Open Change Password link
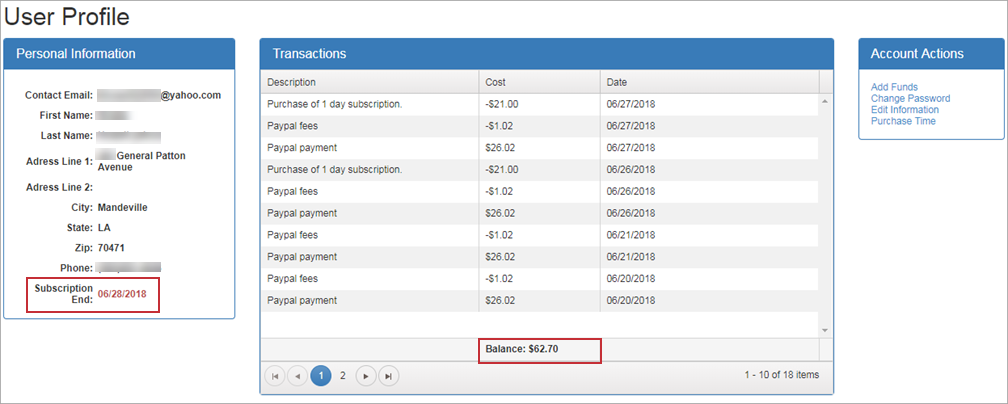The image size is (1008, 404). [x=910, y=99]
